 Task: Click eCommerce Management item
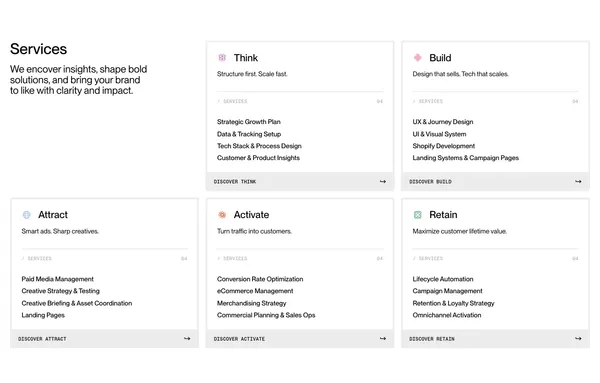255,291
